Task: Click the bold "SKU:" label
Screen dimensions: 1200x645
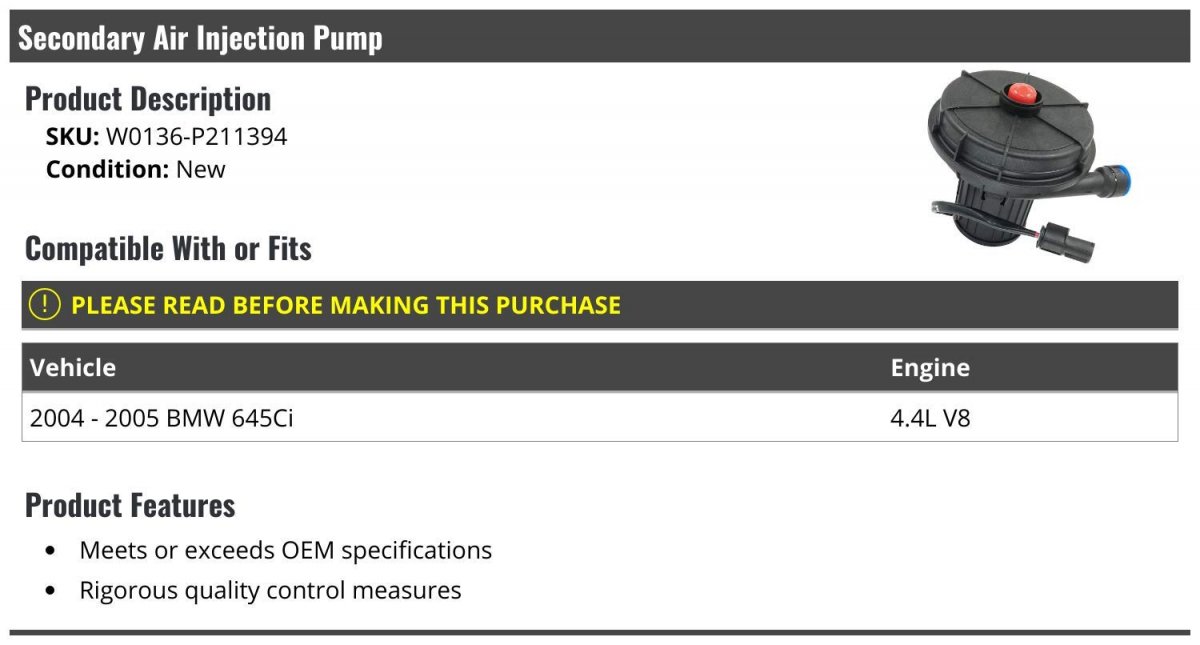Action: pos(72,137)
